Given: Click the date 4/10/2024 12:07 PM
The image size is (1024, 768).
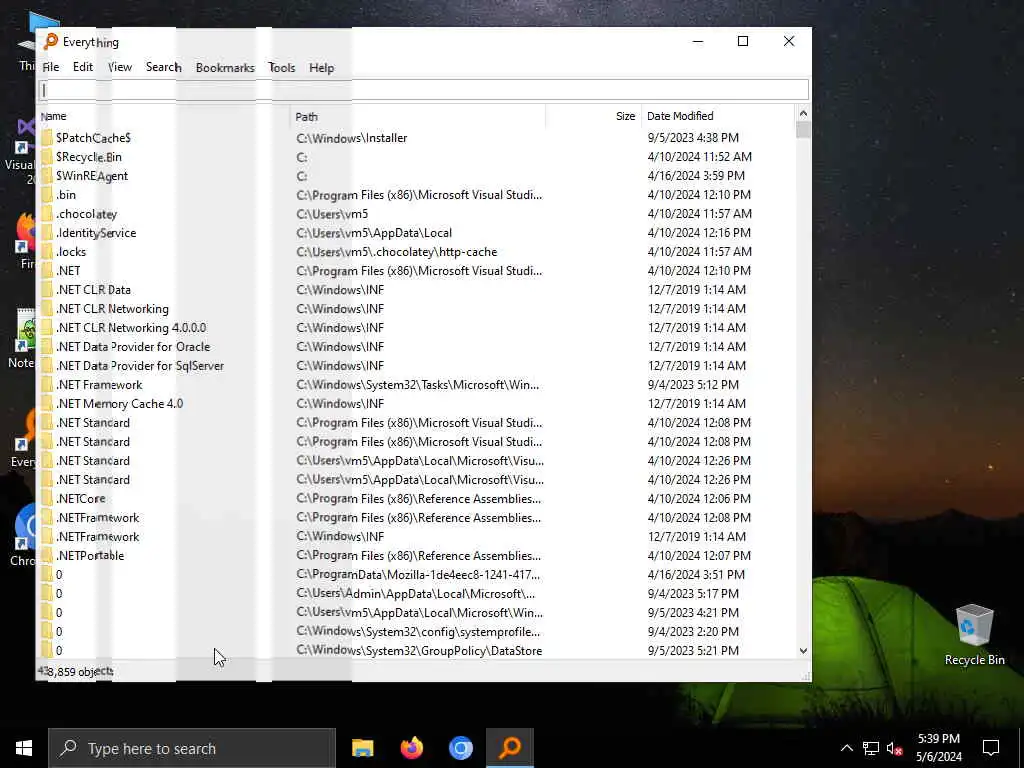Looking at the screenshot, I should (x=699, y=555).
